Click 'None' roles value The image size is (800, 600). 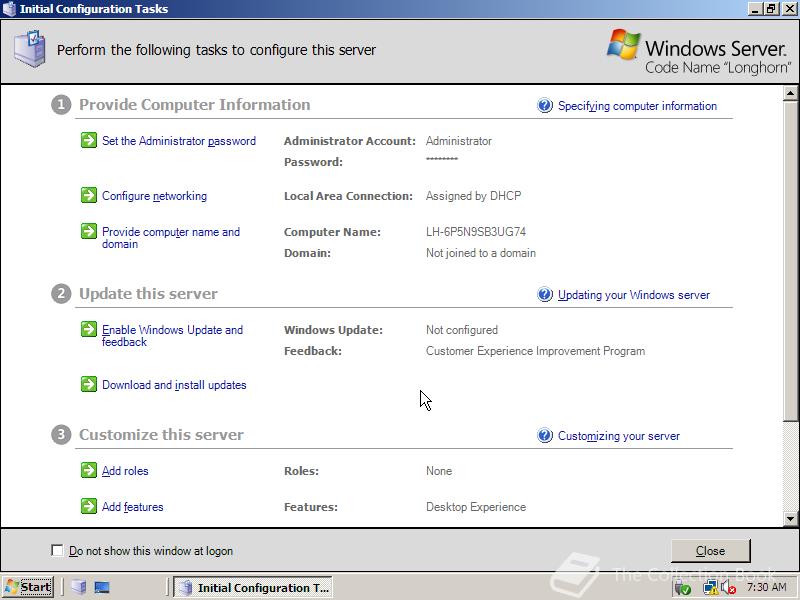pos(439,471)
